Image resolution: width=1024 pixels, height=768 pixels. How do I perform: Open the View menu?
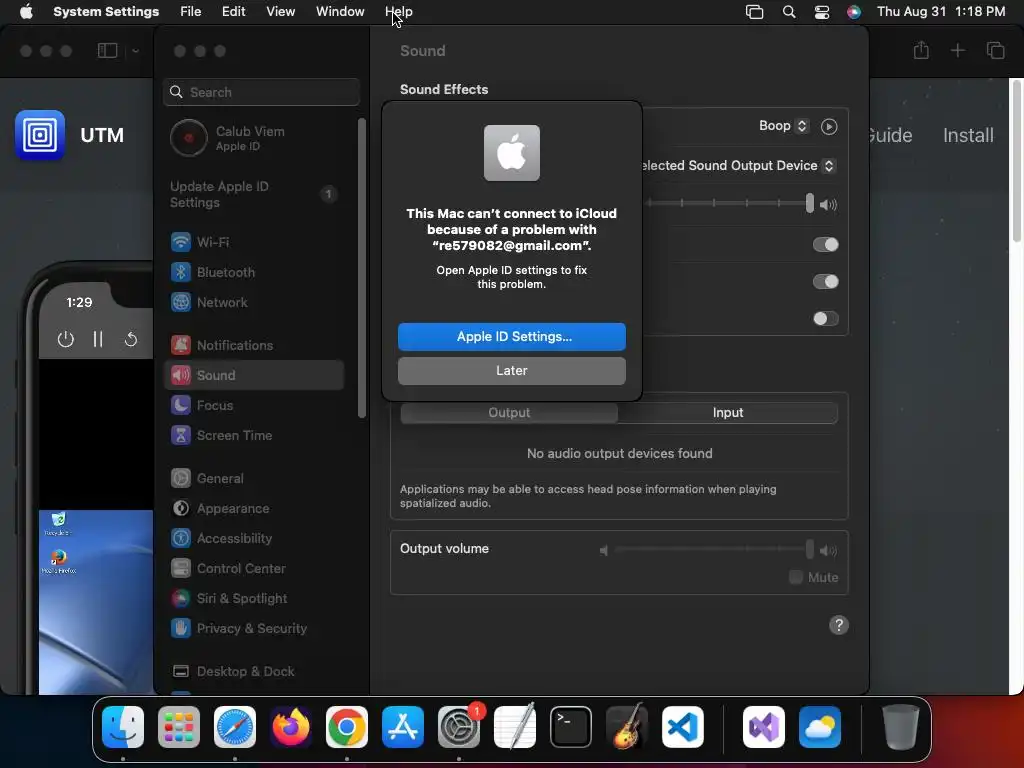[x=280, y=12]
